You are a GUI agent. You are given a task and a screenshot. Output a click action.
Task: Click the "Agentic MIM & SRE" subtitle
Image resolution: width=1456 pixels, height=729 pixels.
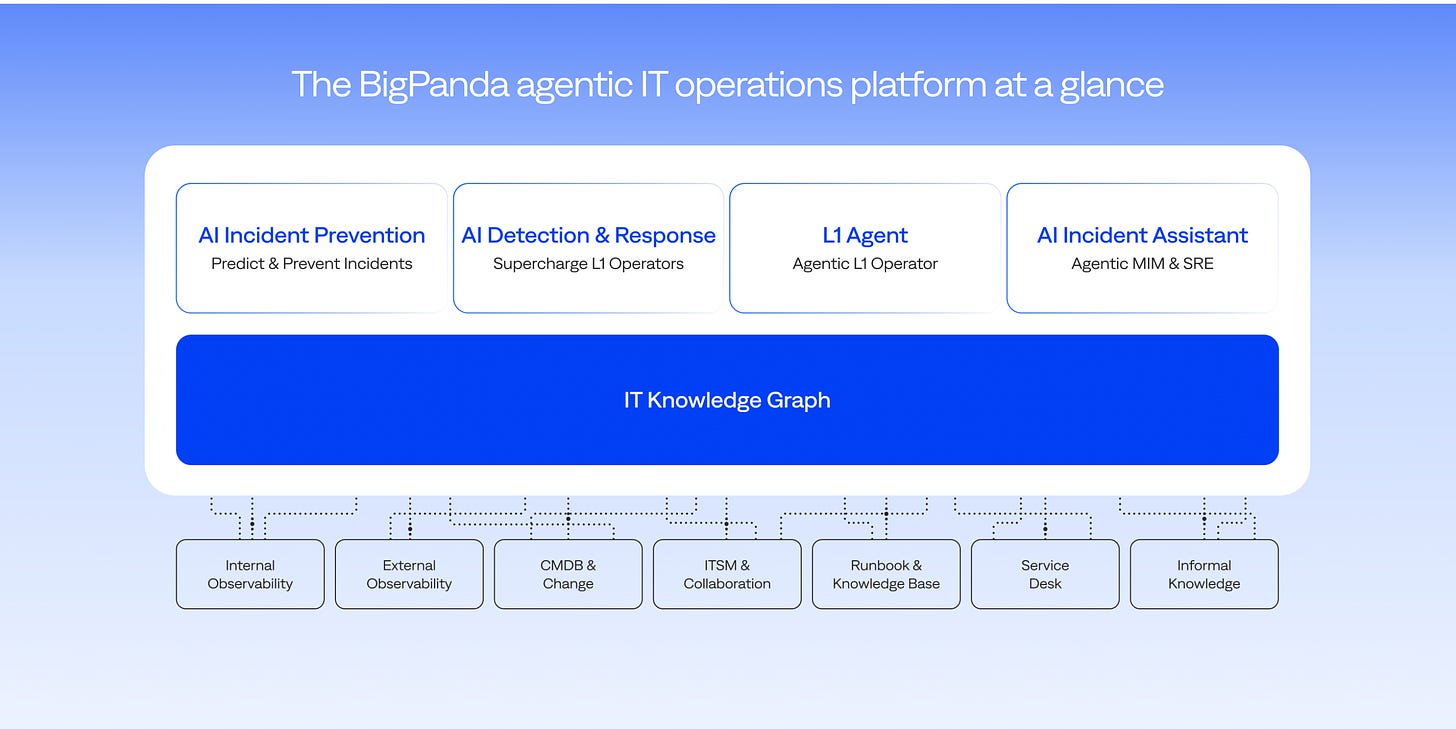(x=1142, y=264)
